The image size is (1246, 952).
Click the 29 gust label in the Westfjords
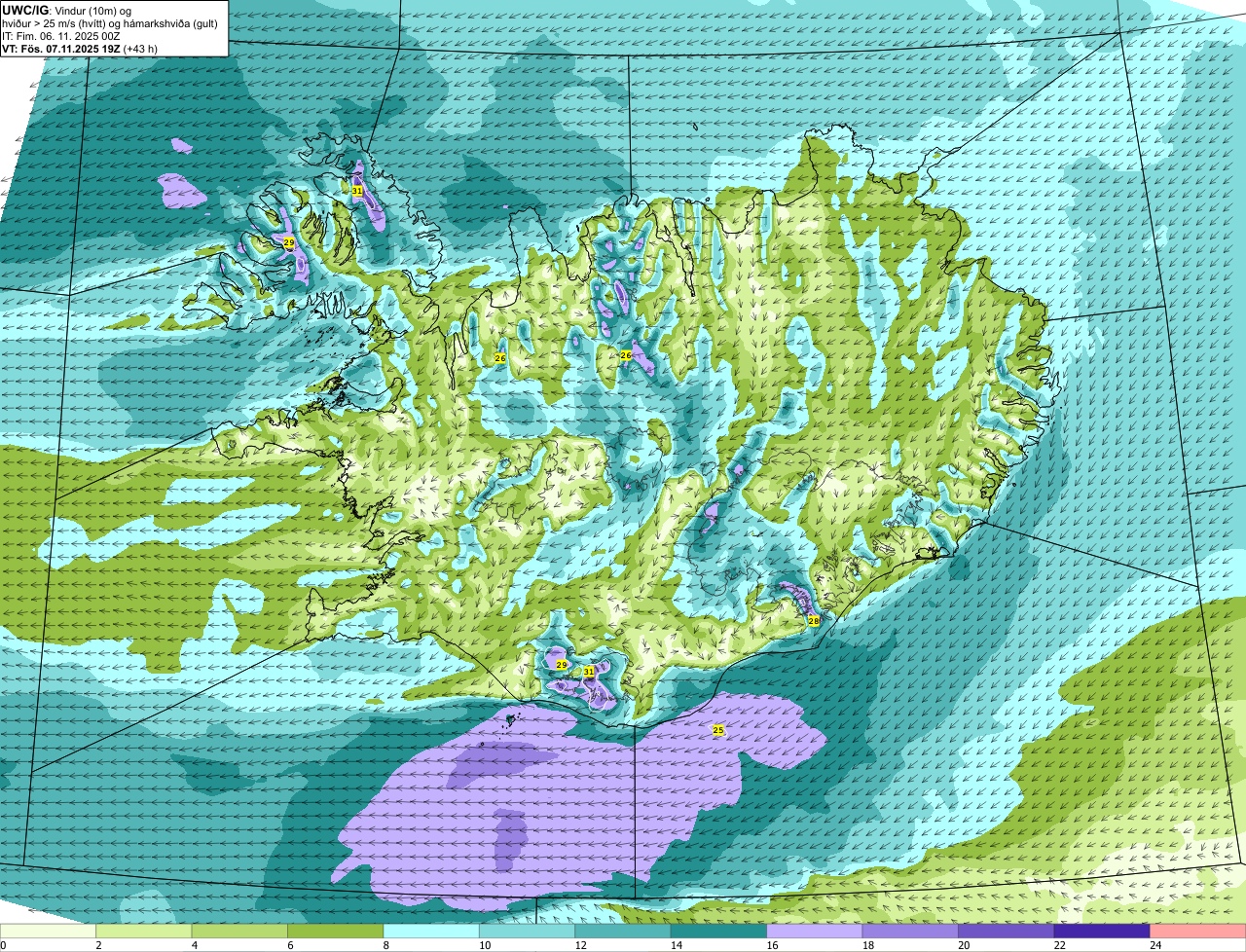pos(289,242)
